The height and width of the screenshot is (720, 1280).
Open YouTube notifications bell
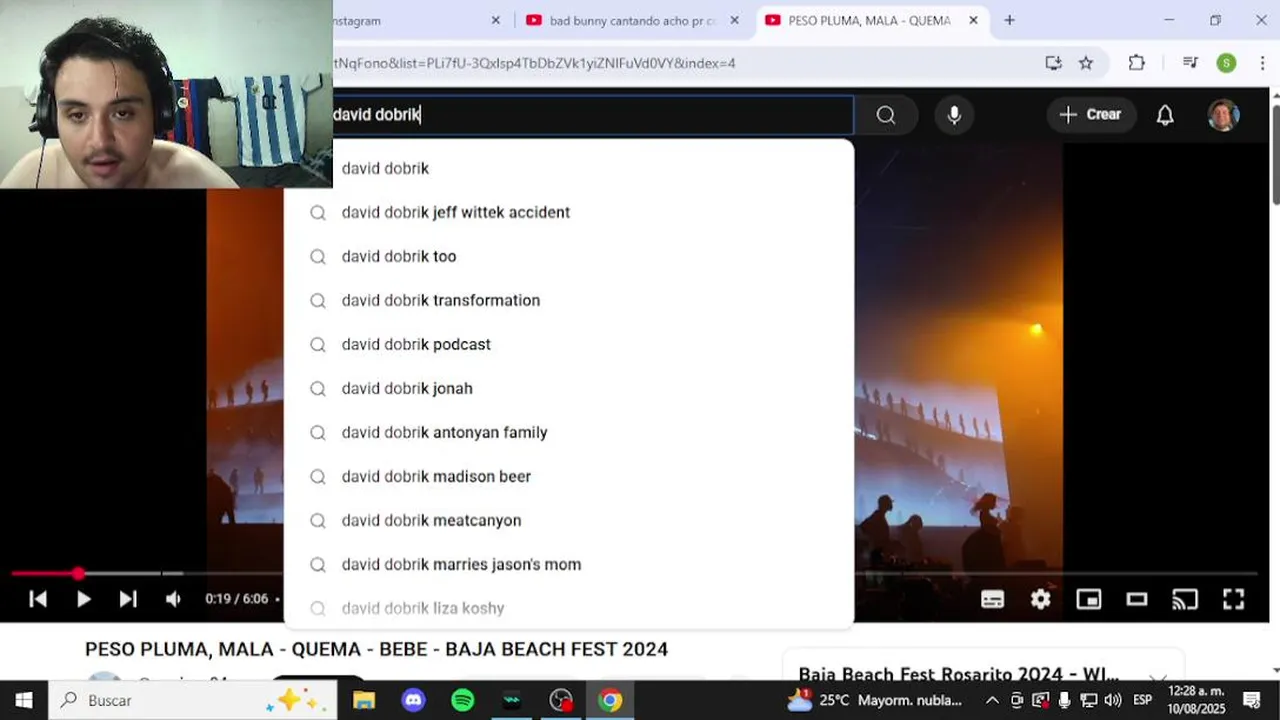1165,115
